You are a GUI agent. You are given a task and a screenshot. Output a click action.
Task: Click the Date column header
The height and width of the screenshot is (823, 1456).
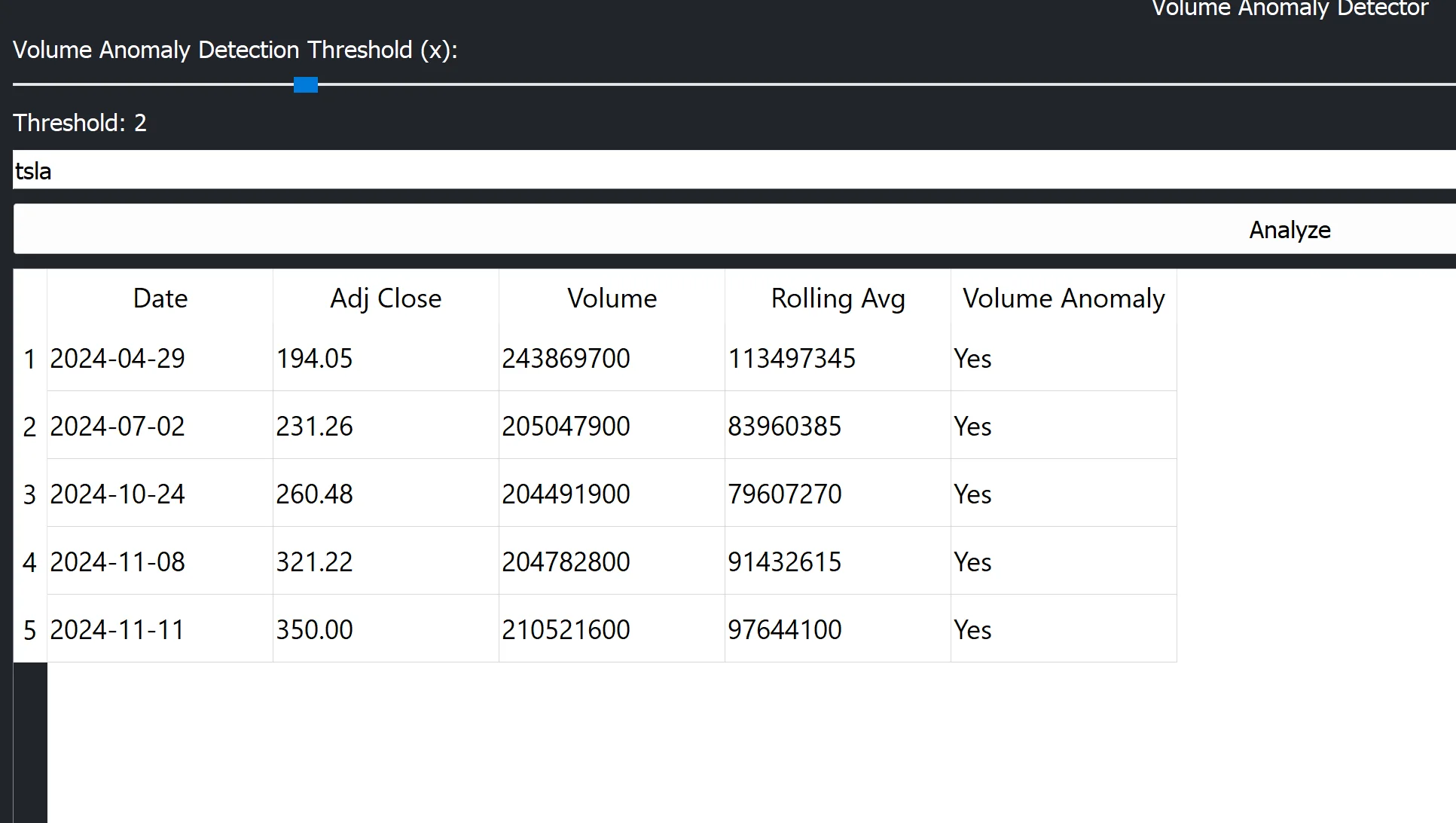coord(160,298)
